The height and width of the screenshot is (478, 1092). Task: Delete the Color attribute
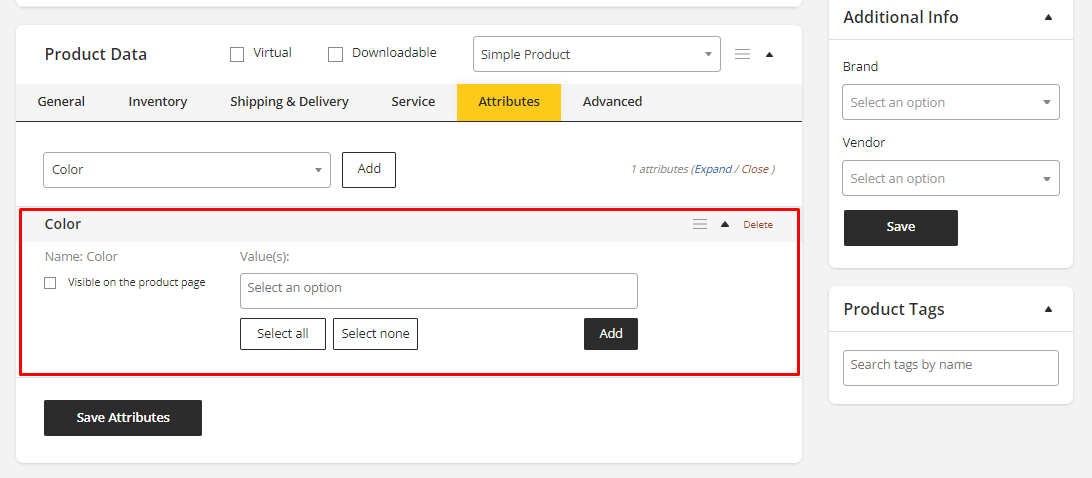point(757,225)
